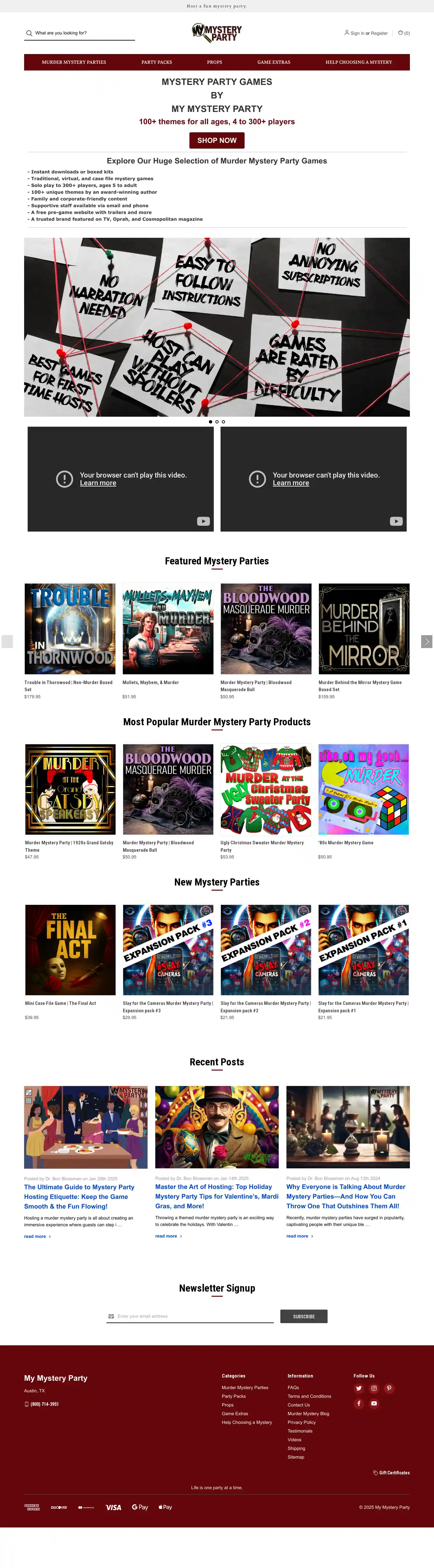This screenshot has height=1568, width=434.
Task: Open the YouTube icon in Follow Us
Action: pyautogui.click(x=374, y=1404)
